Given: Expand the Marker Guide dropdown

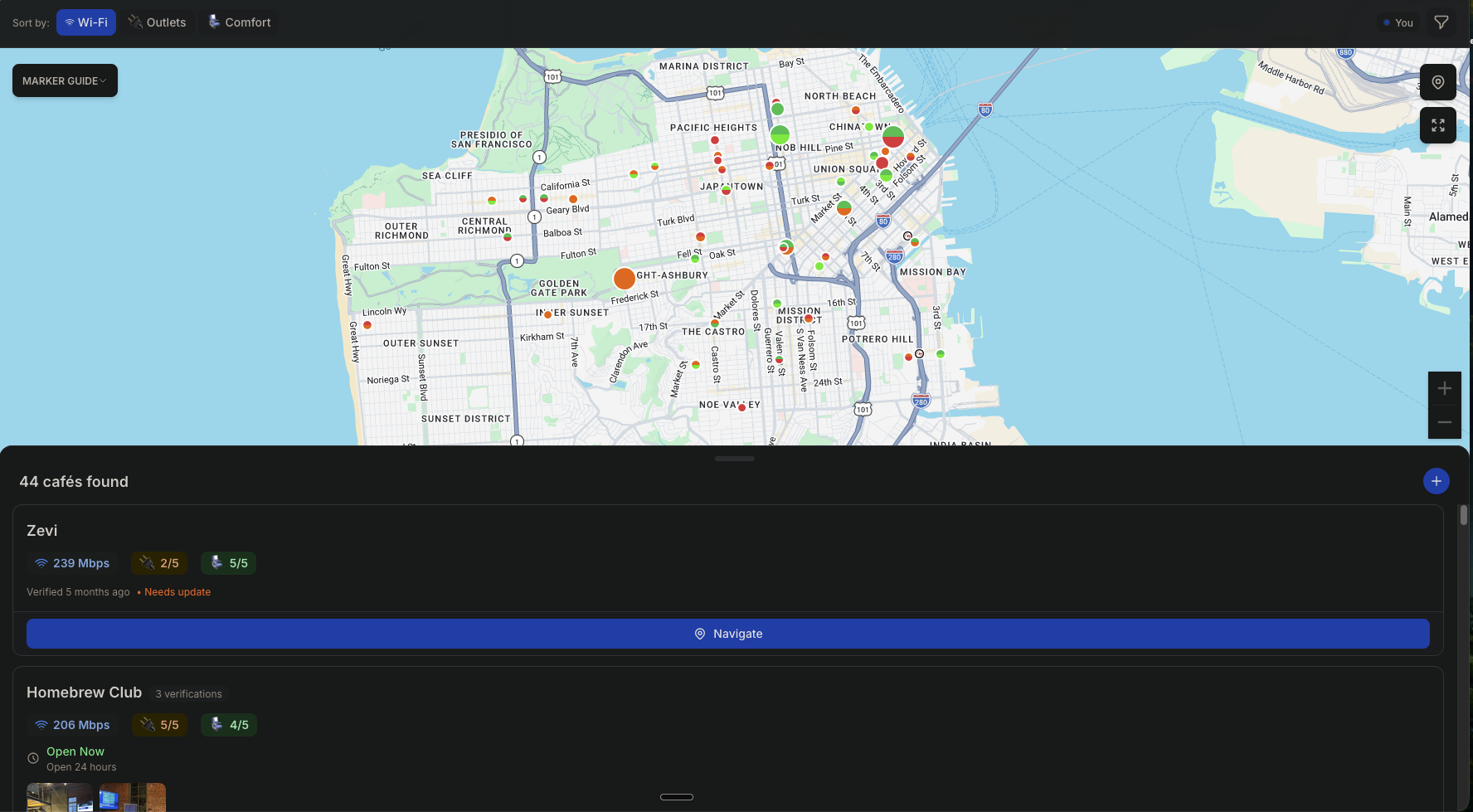Looking at the screenshot, I should [x=65, y=80].
